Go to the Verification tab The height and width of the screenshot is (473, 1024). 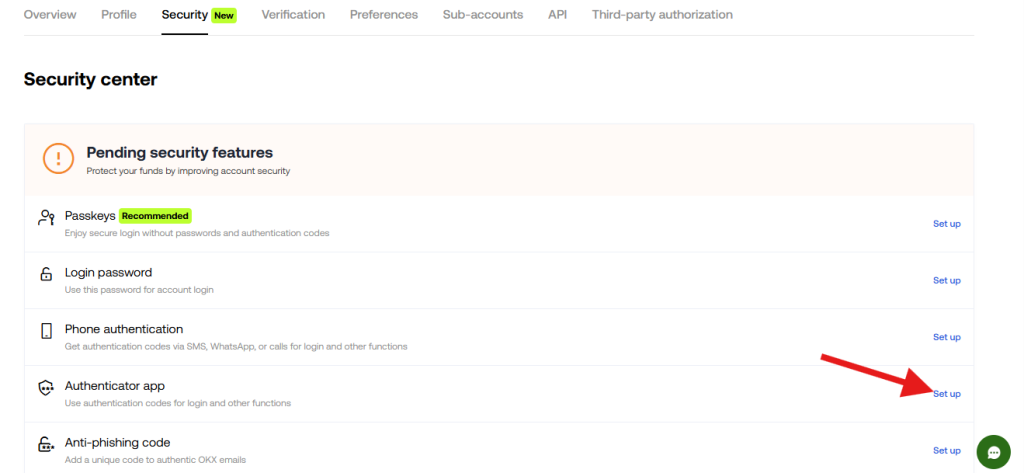coord(293,15)
